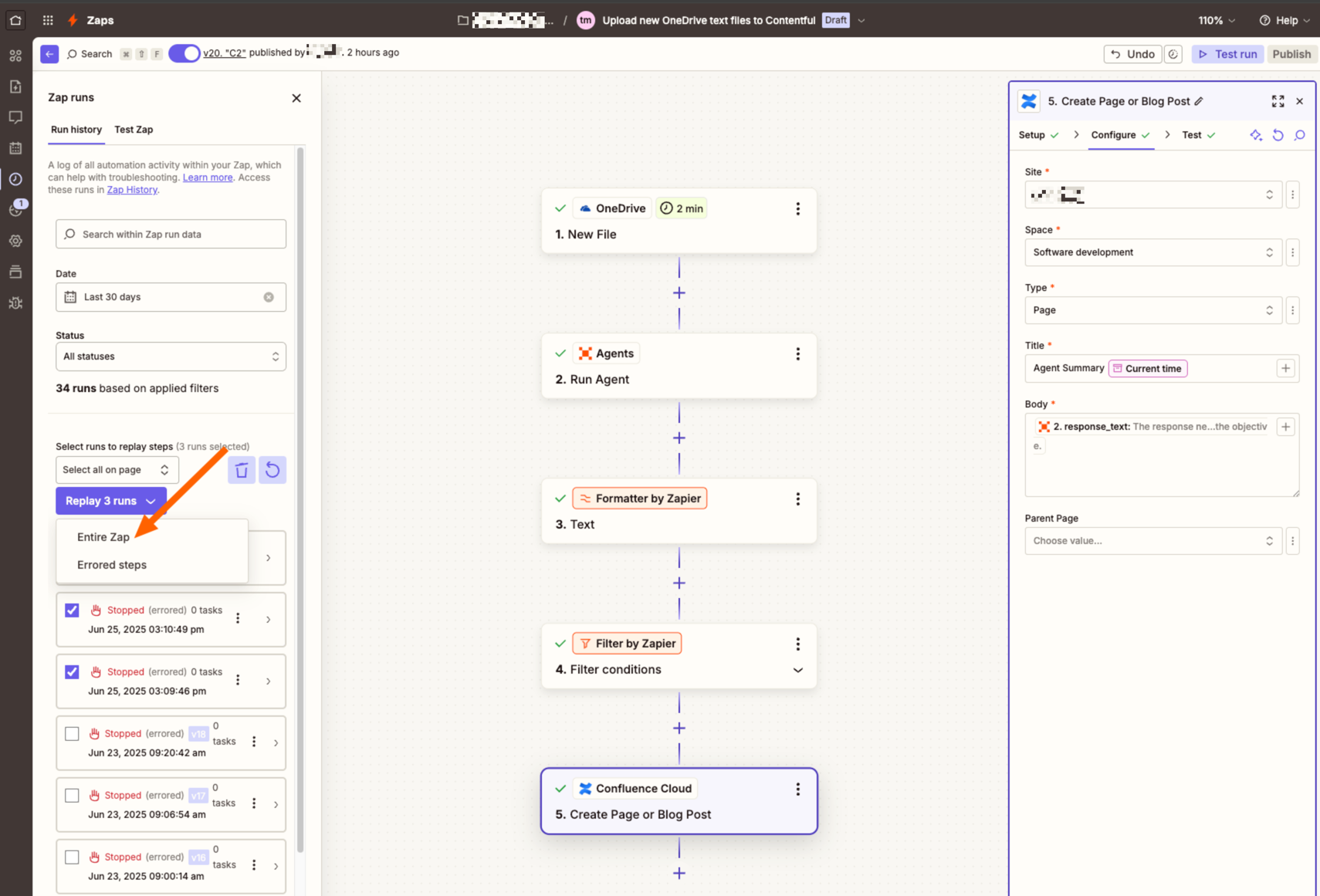The height and width of the screenshot is (896, 1320).
Task: Clear the Last 30 days date filter
Action: click(x=269, y=297)
